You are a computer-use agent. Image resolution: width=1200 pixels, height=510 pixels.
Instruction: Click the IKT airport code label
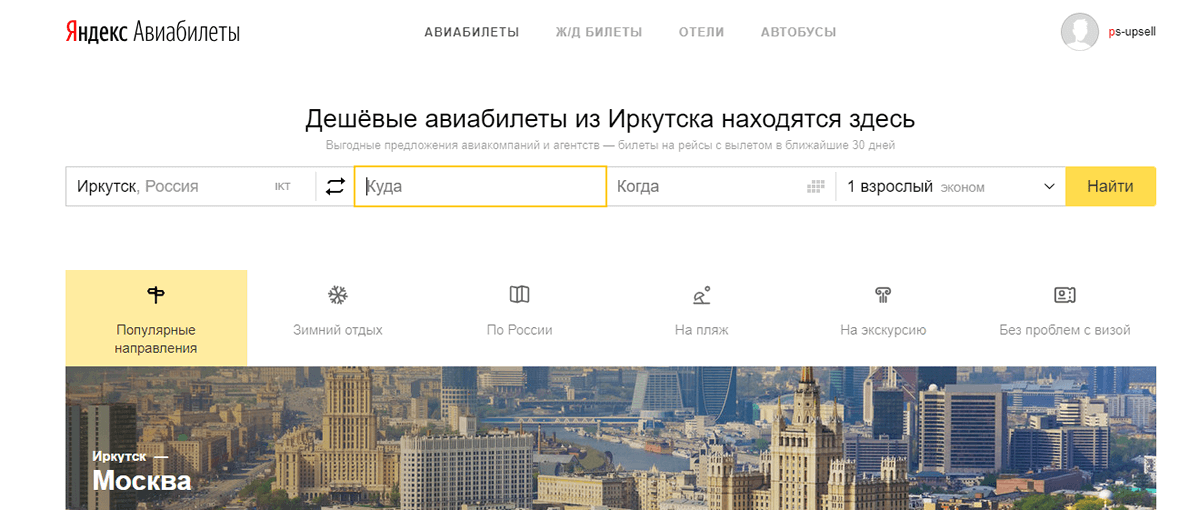pos(282,187)
